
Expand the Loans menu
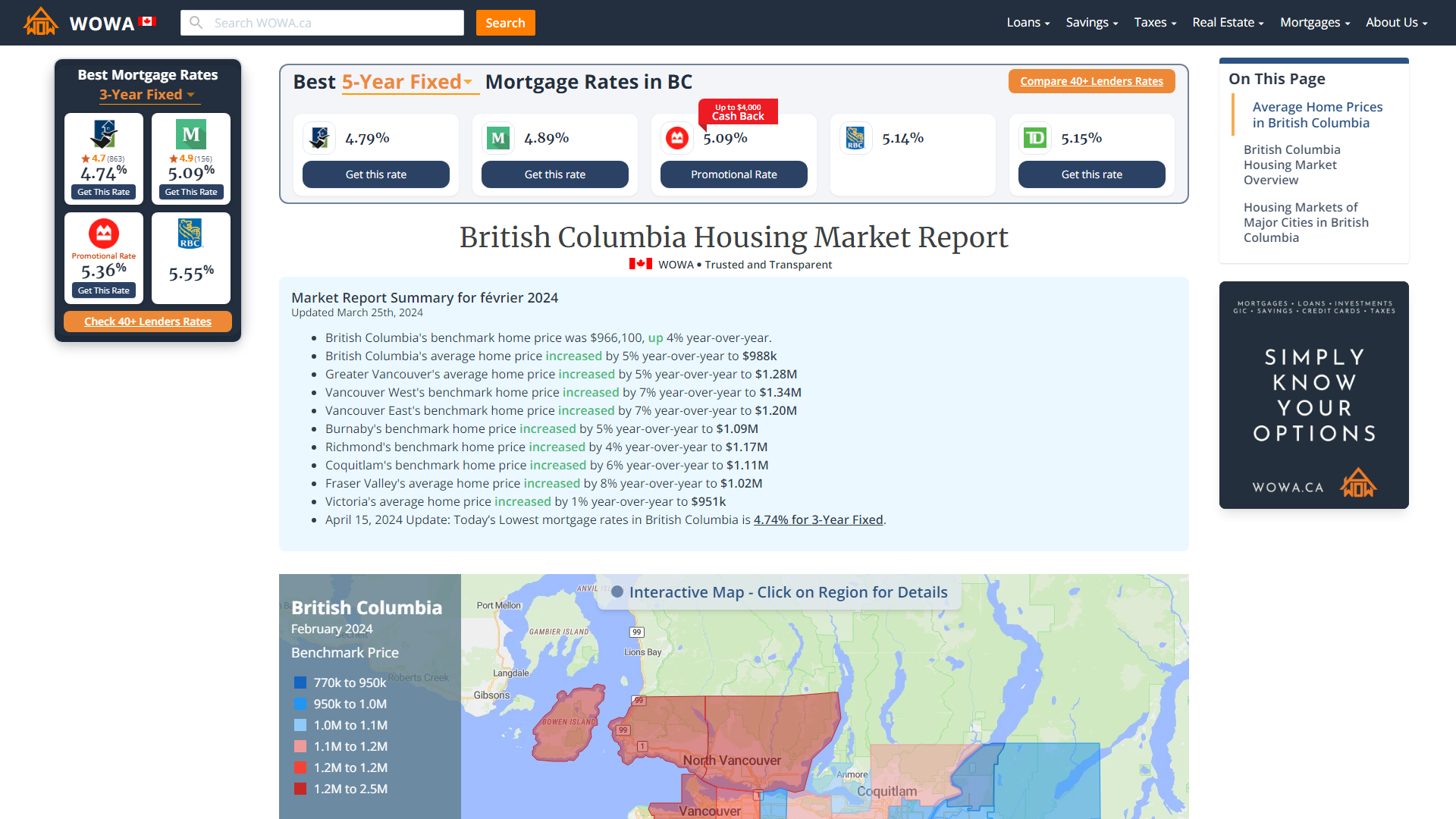coord(1028,23)
